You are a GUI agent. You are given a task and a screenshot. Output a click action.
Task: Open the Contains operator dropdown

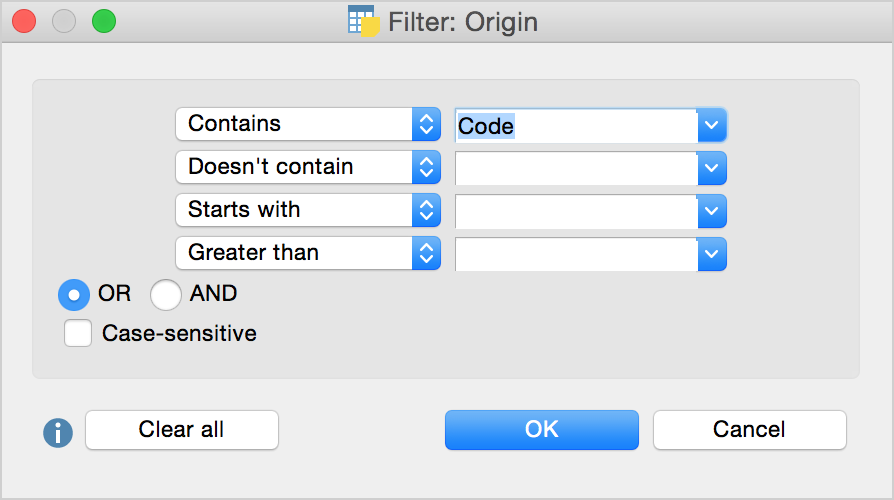pyautogui.click(x=307, y=125)
